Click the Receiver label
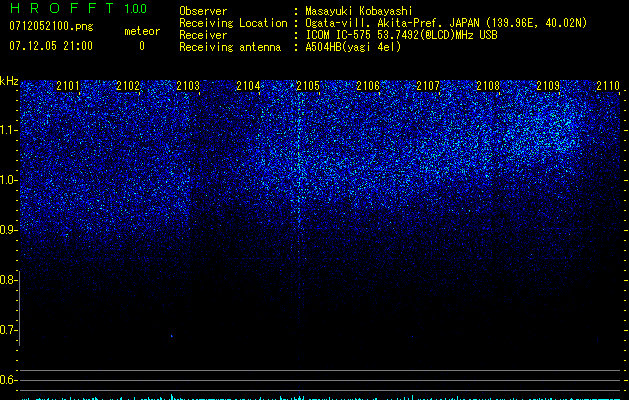Viewport: 629px width, 400px height. (x=203, y=35)
